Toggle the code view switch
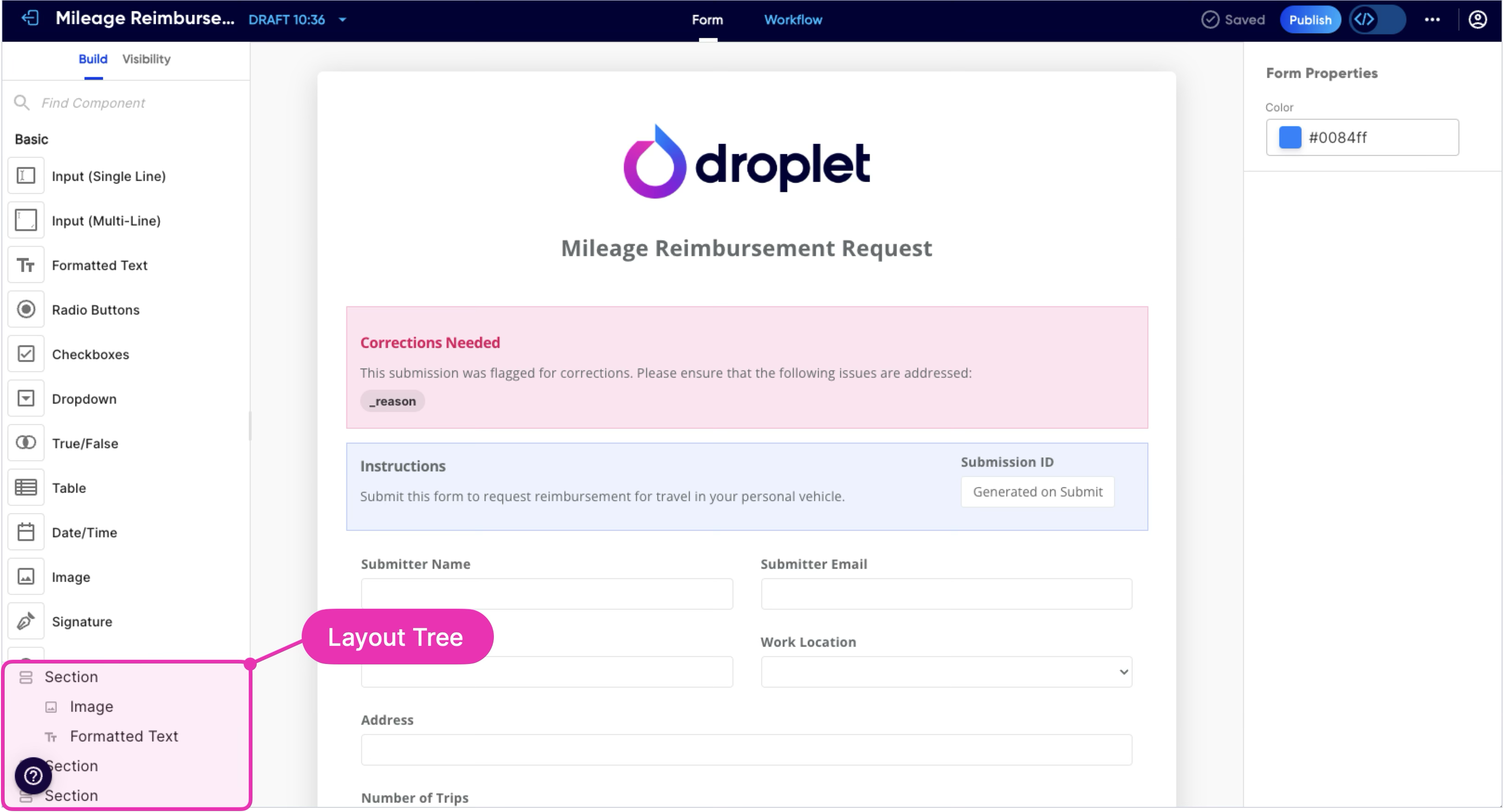Viewport: 1503px width, 812px height. click(x=1377, y=20)
